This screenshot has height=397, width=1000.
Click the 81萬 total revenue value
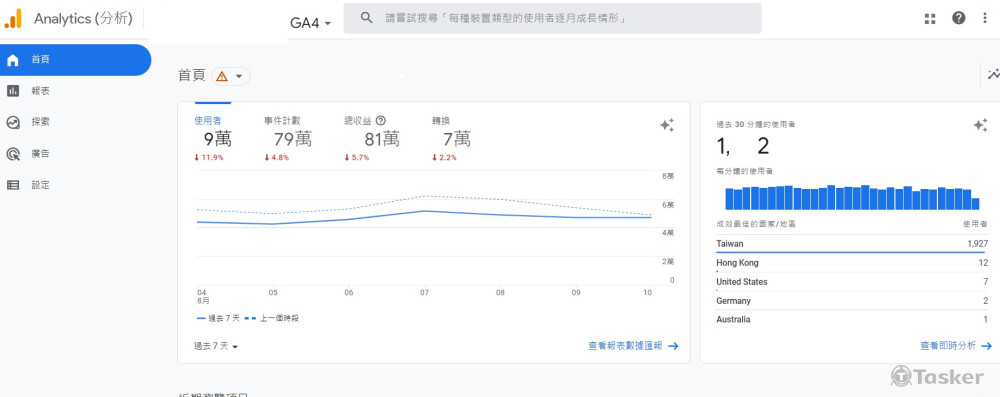click(x=382, y=139)
